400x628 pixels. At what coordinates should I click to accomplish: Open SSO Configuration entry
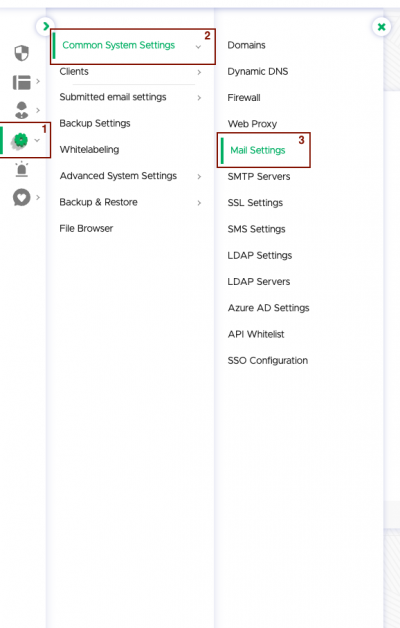point(267,360)
